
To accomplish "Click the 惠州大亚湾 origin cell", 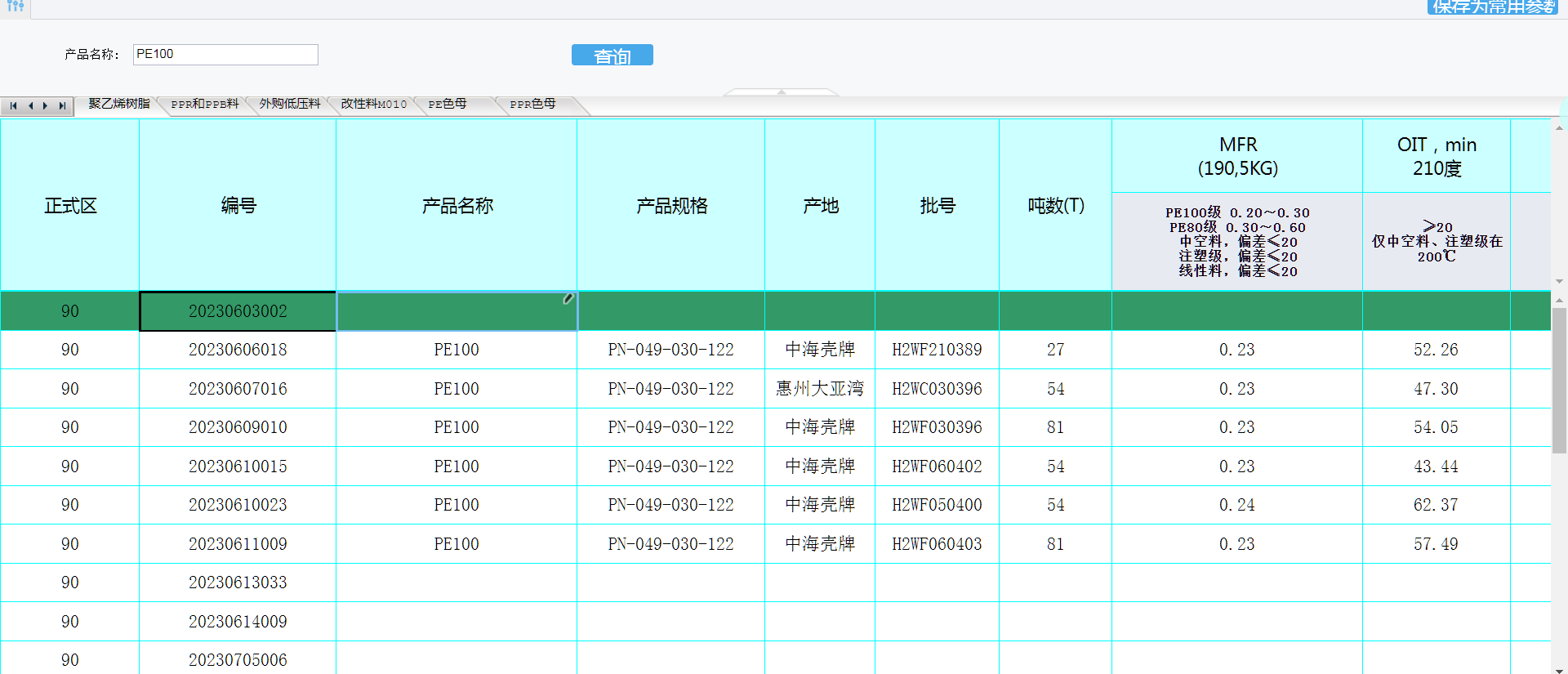I will click(x=820, y=389).
